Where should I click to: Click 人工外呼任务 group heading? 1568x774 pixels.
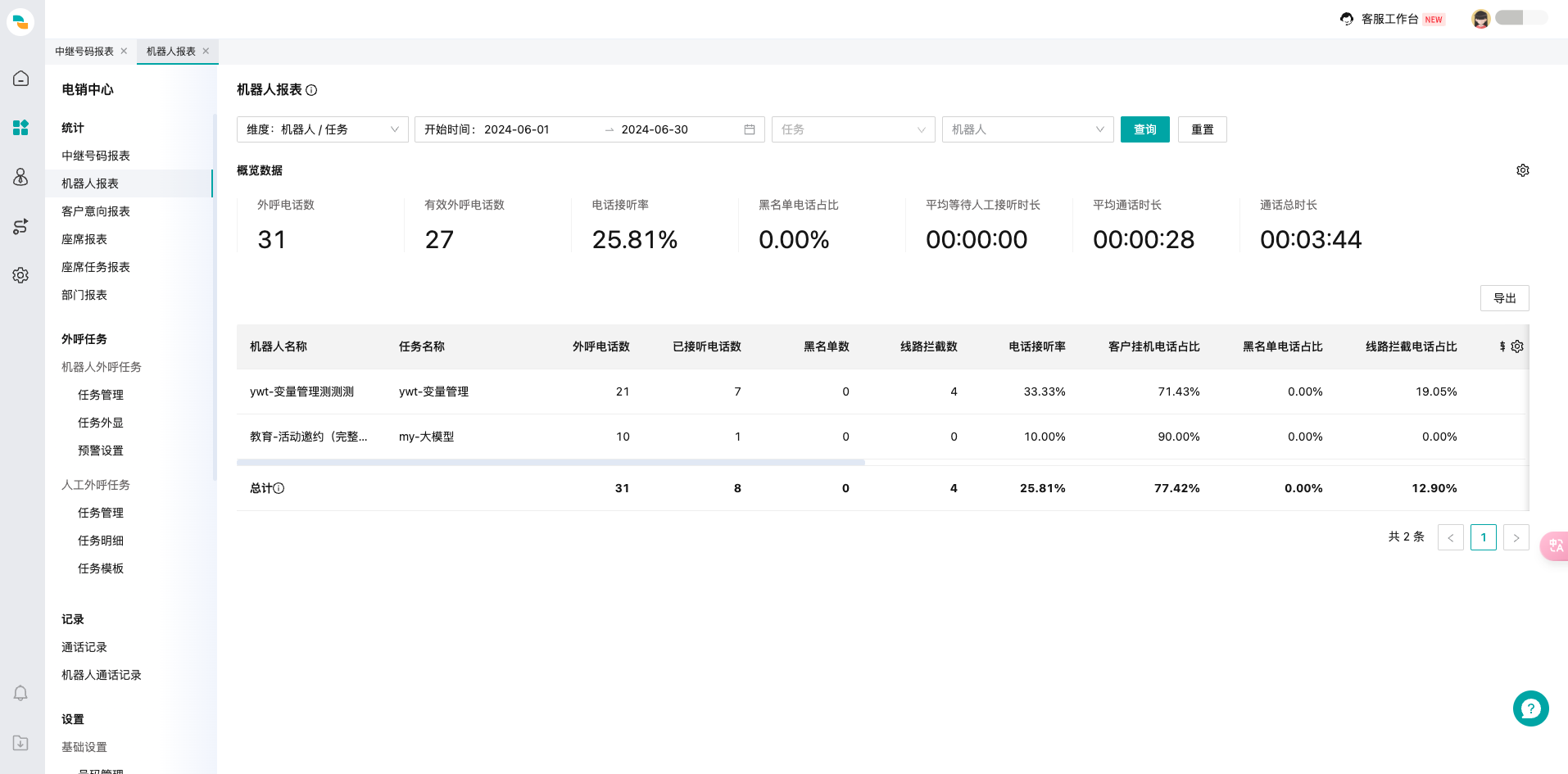tap(96, 485)
